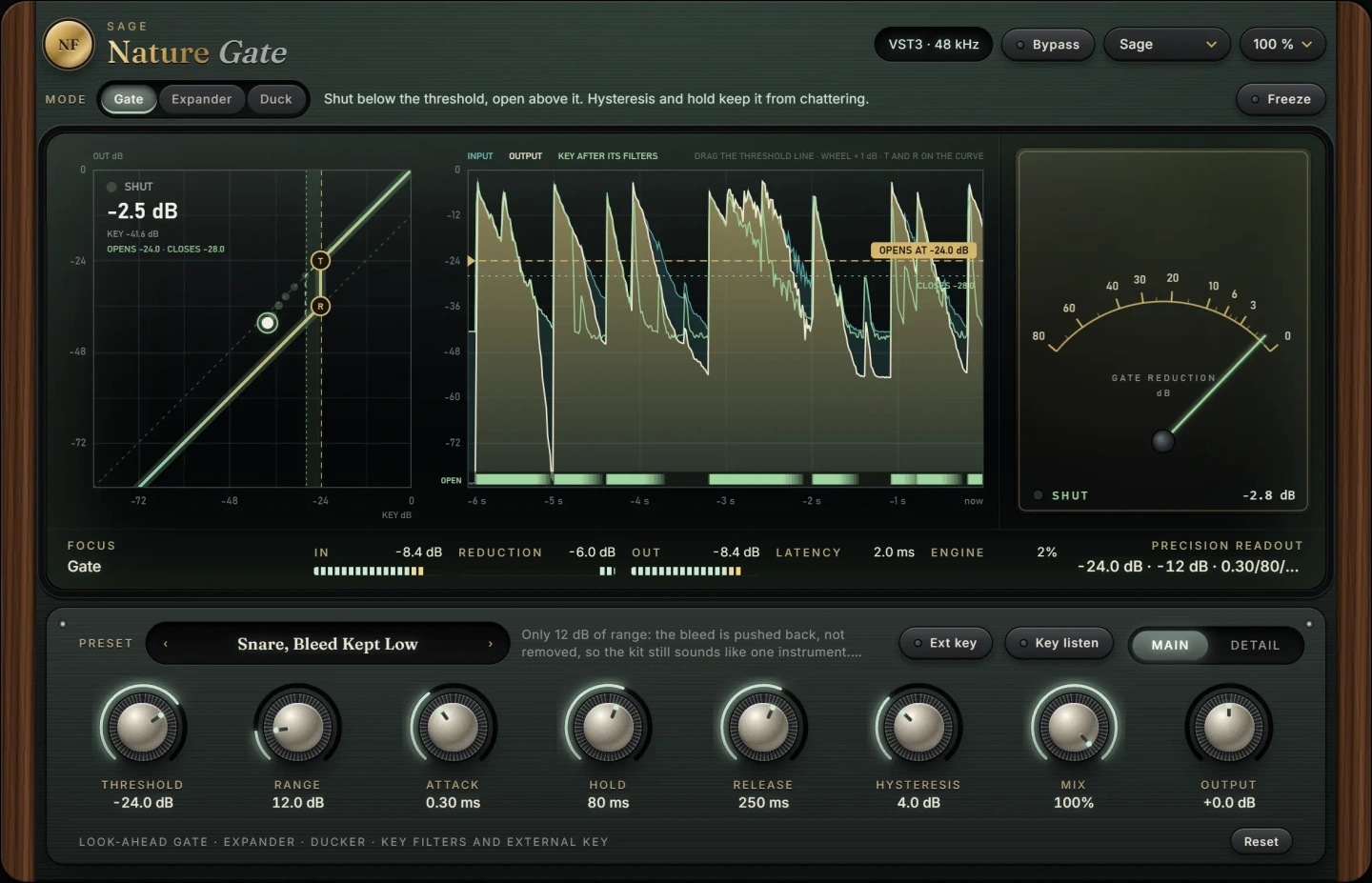Image resolution: width=1372 pixels, height=883 pixels.
Task: Click the Latency 2.0 ms value
Action: tap(894, 552)
